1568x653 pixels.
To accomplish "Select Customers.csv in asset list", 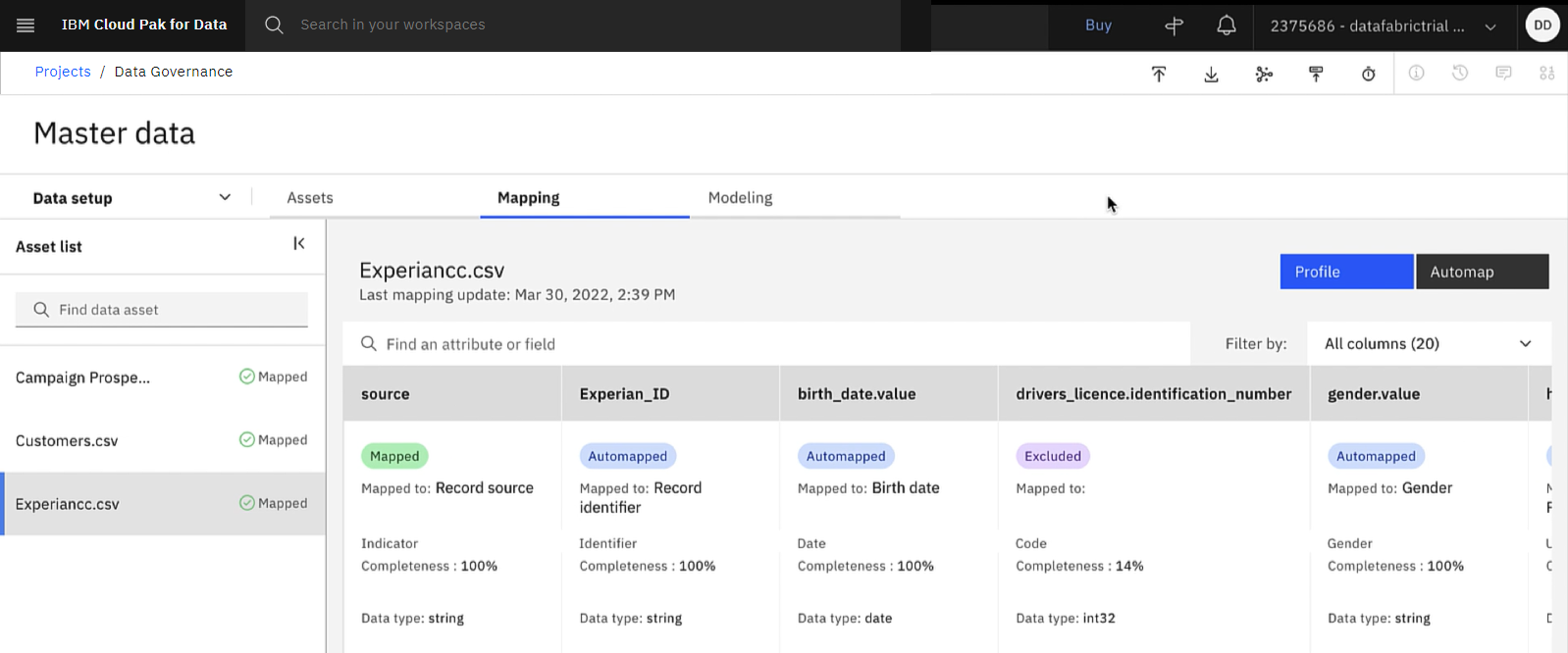I will click(x=163, y=441).
